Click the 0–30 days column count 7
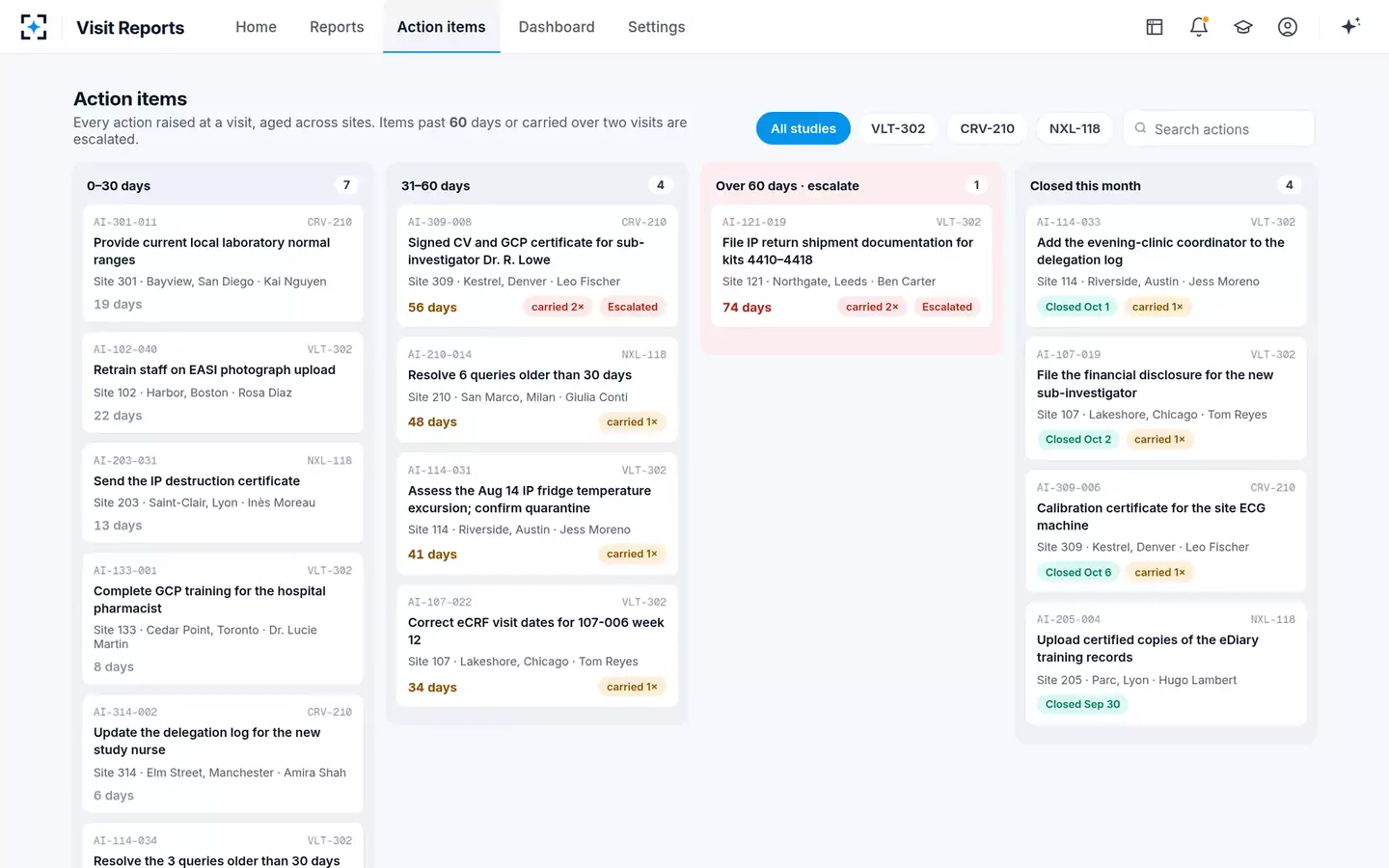The width and height of the screenshot is (1389, 868). [x=346, y=185]
